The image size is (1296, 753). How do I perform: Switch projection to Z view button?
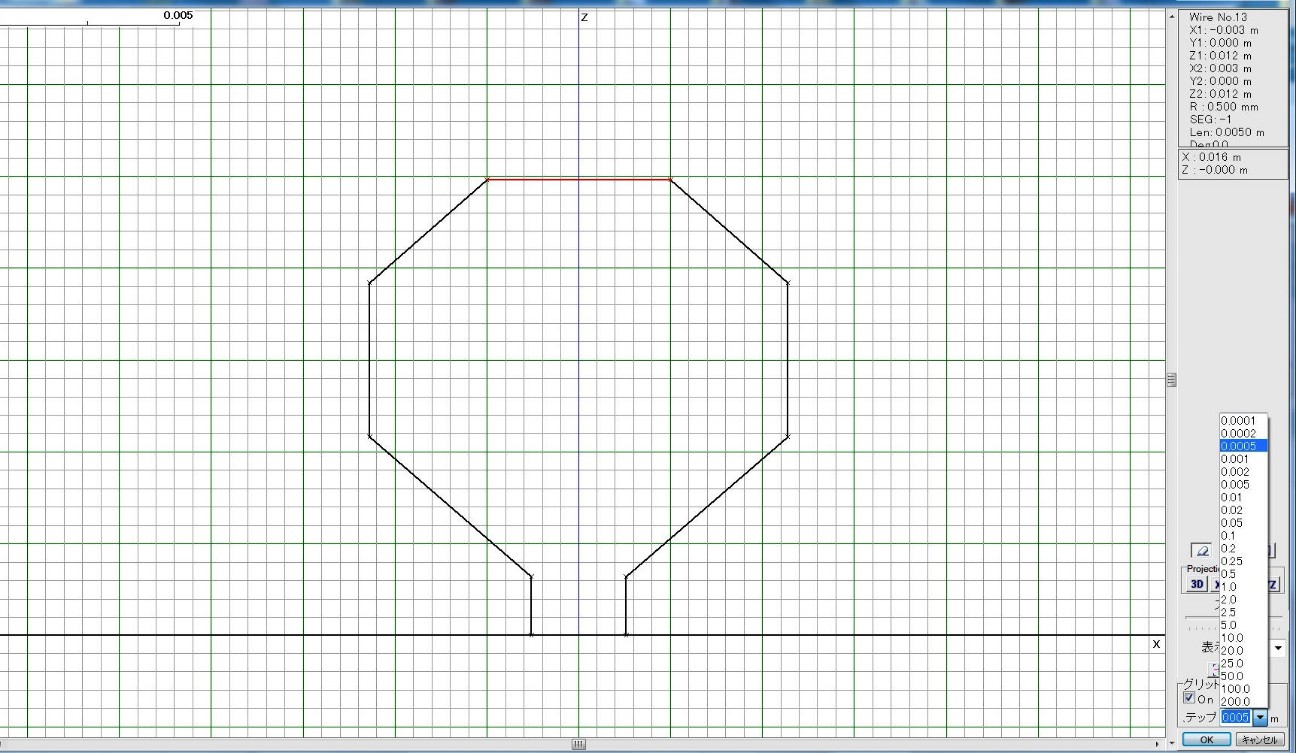point(1272,583)
